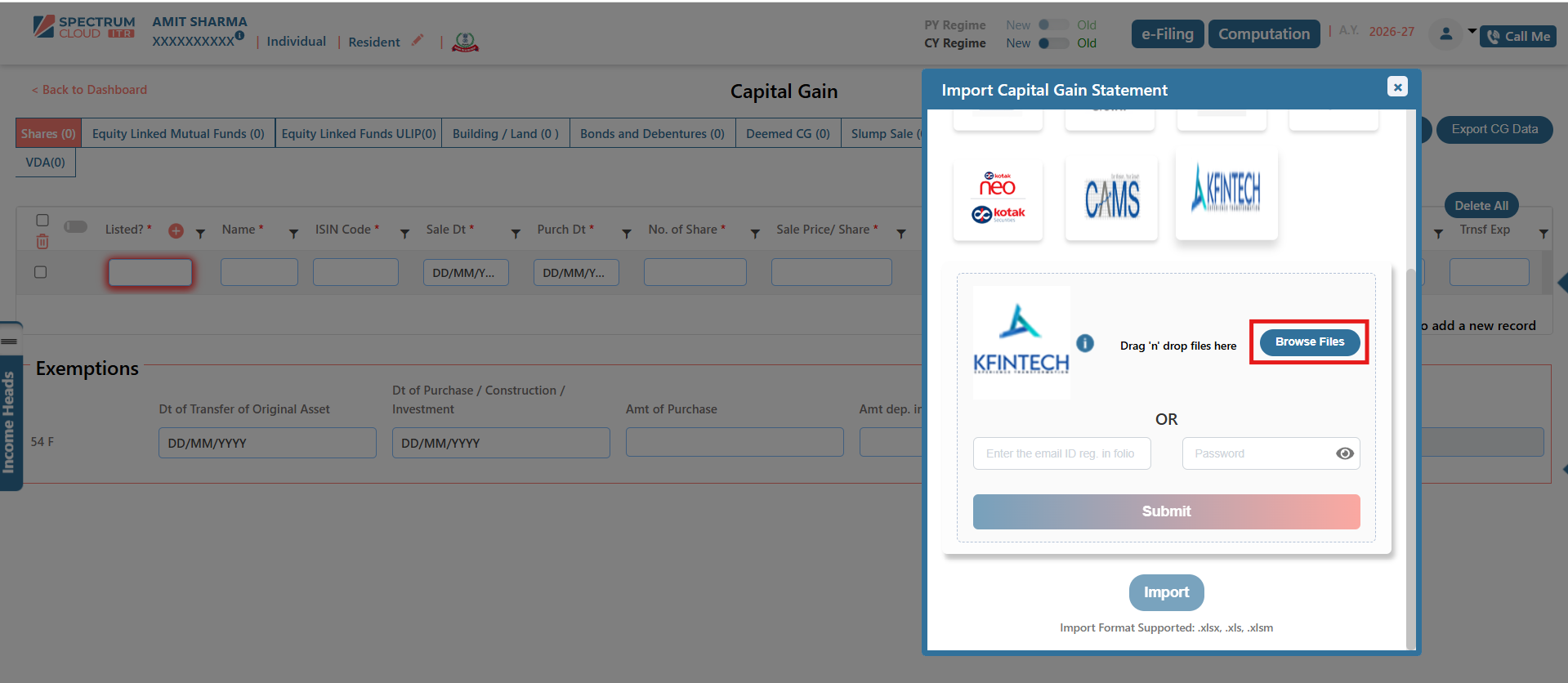Screen dimensions: 1568x683
Task: Switch to Bonds and Debentures tab
Action: [x=652, y=133]
